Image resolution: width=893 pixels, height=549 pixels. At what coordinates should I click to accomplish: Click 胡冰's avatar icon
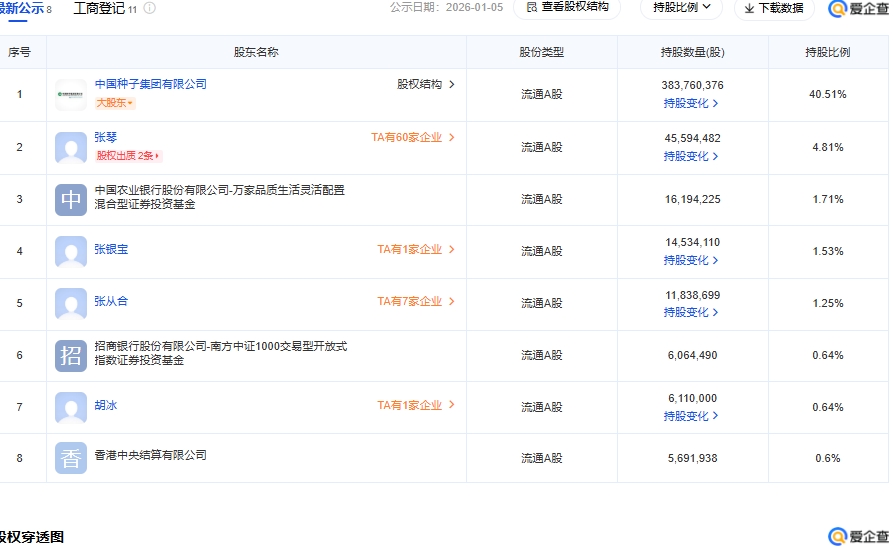[x=71, y=408]
